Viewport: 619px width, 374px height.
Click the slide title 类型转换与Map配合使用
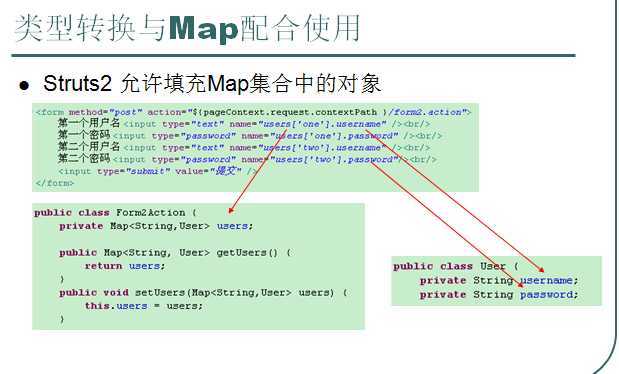tap(187, 28)
